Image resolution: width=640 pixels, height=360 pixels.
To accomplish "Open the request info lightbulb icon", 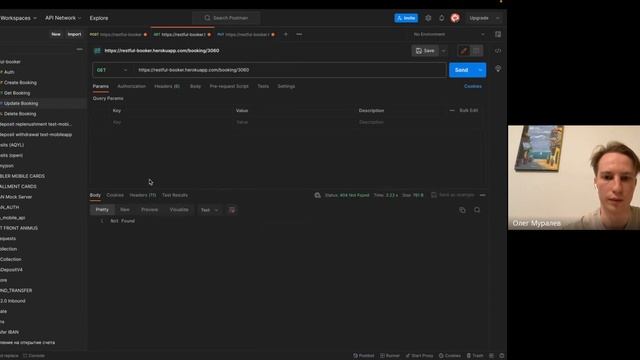I will 498,69.
